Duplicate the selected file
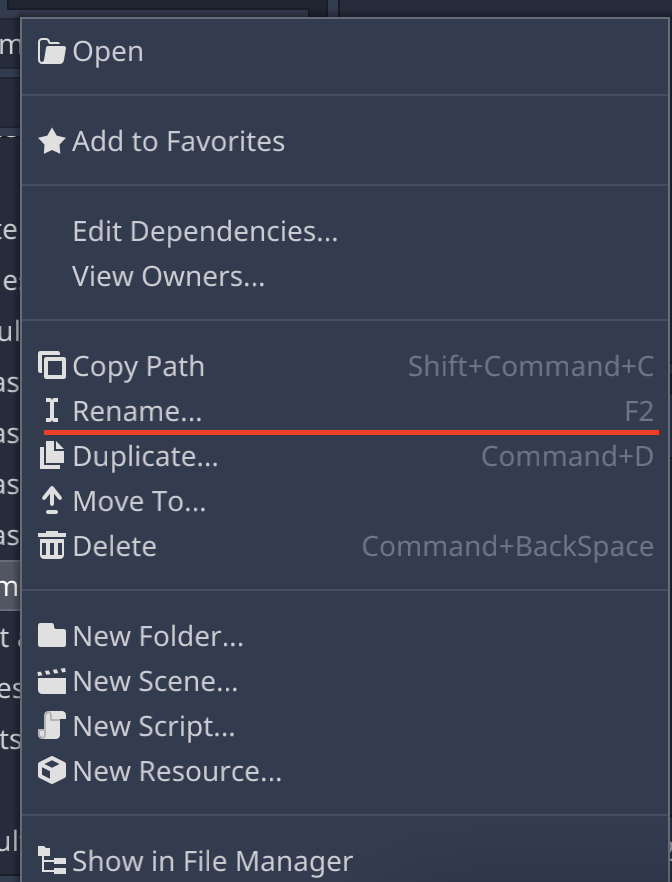 (148, 456)
